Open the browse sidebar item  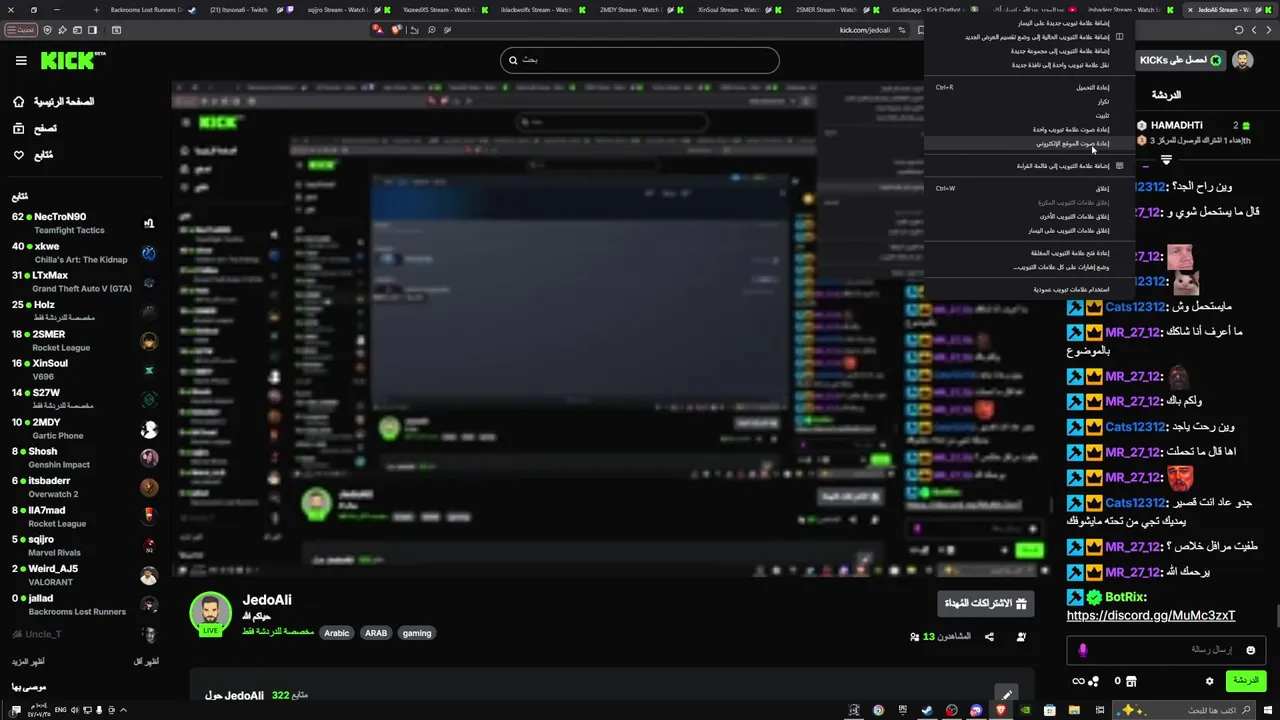(x=35, y=129)
